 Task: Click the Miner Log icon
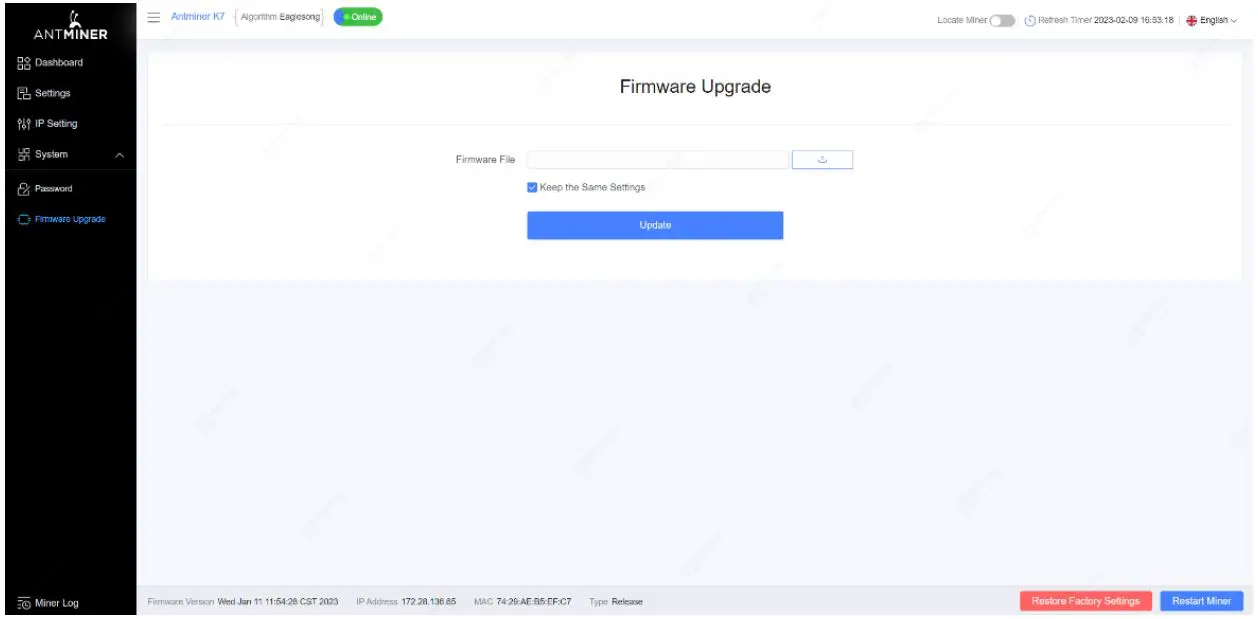(x=24, y=603)
